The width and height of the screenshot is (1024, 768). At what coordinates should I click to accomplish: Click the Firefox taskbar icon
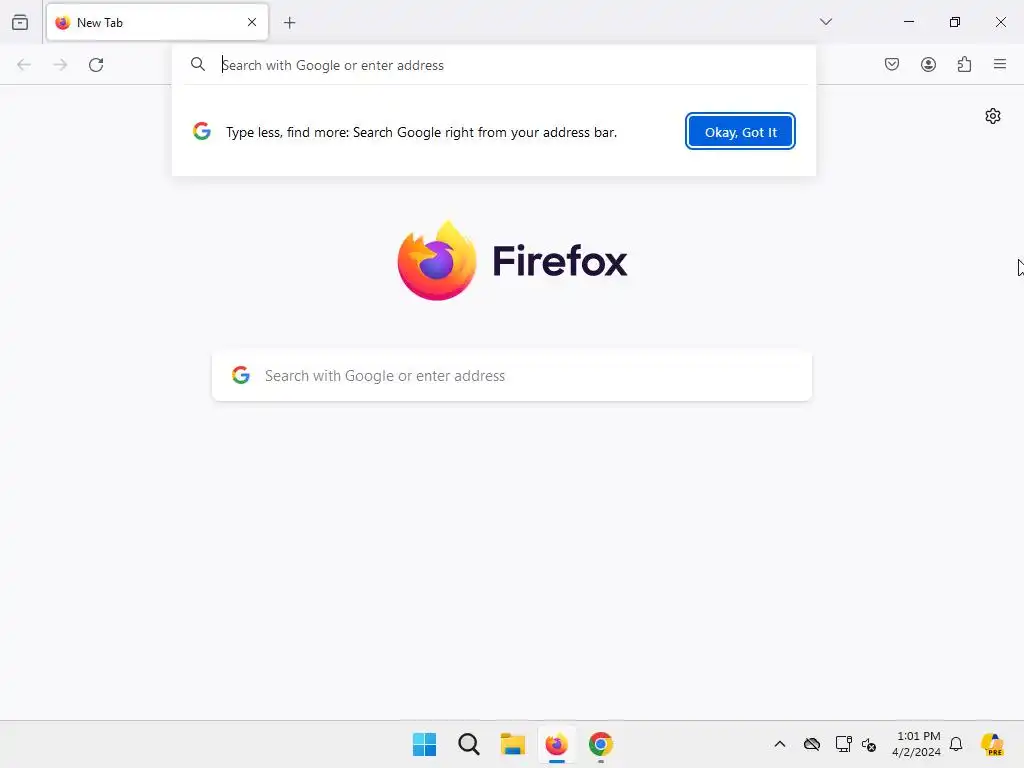click(x=556, y=744)
